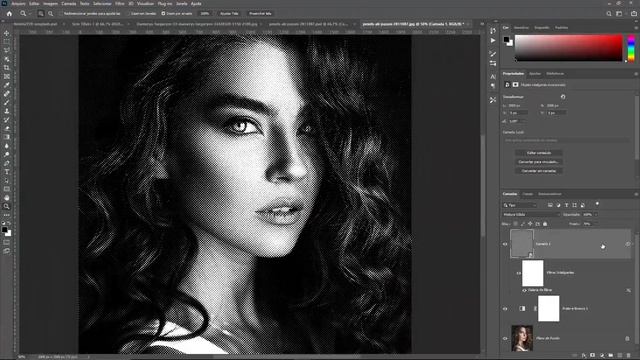The image size is (640, 360).
Task: Open the Filtro menu
Action: [x=119, y=4]
